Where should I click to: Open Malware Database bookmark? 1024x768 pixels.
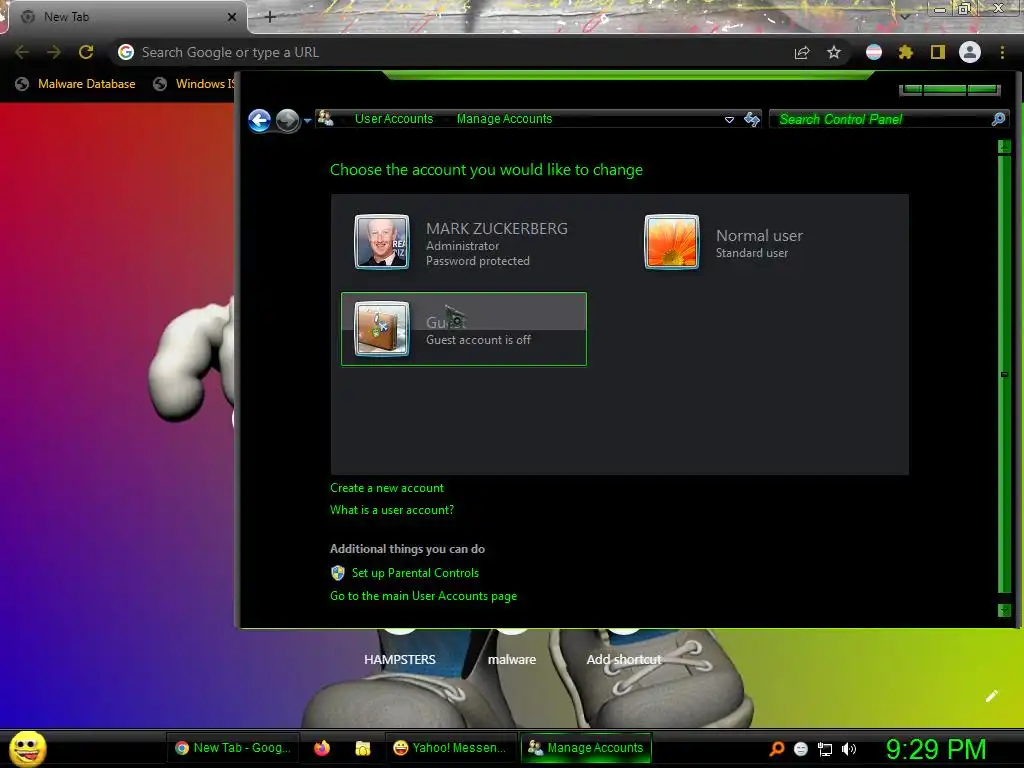click(76, 84)
